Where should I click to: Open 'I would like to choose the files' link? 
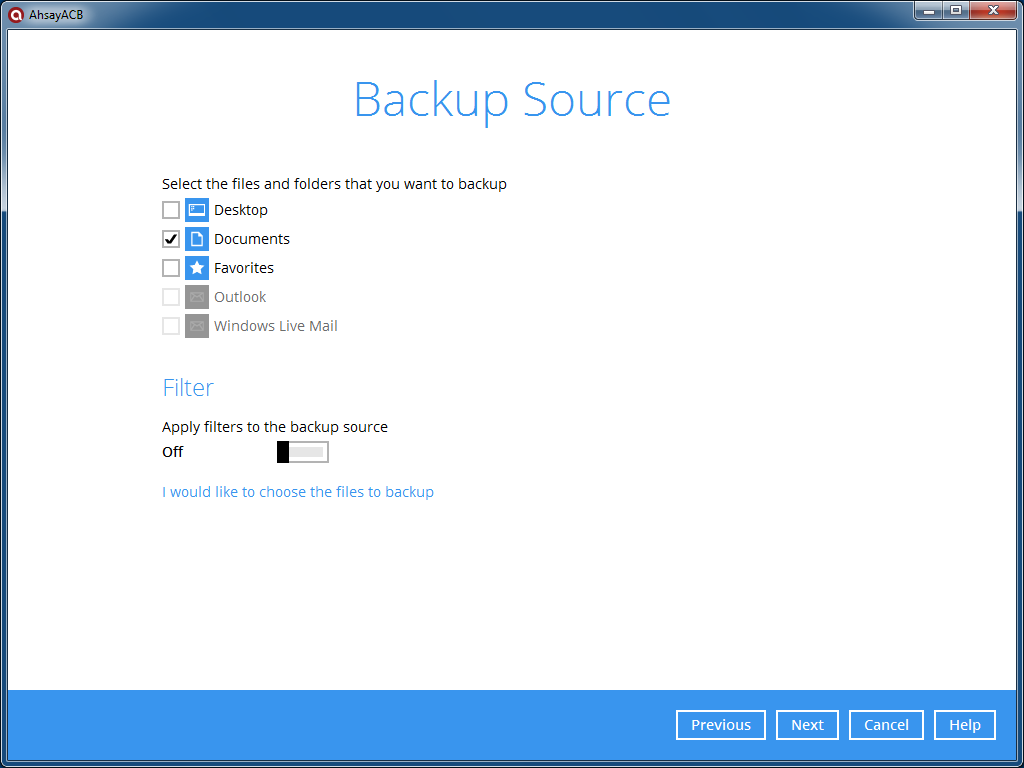(x=298, y=492)
